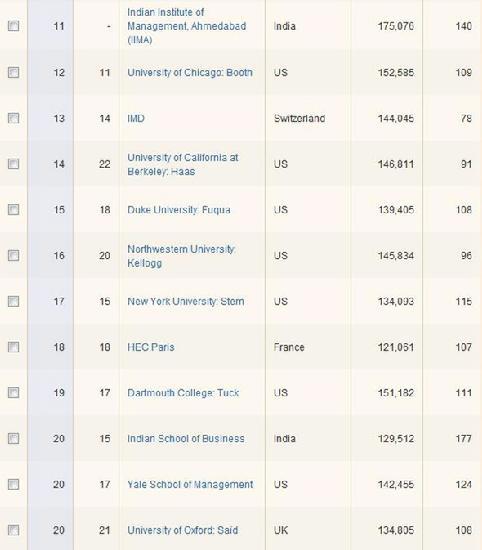The width and height of the screenshot is (482, 550).
Task: Click the salary value 175,076
Action: [x=396, y=26]
